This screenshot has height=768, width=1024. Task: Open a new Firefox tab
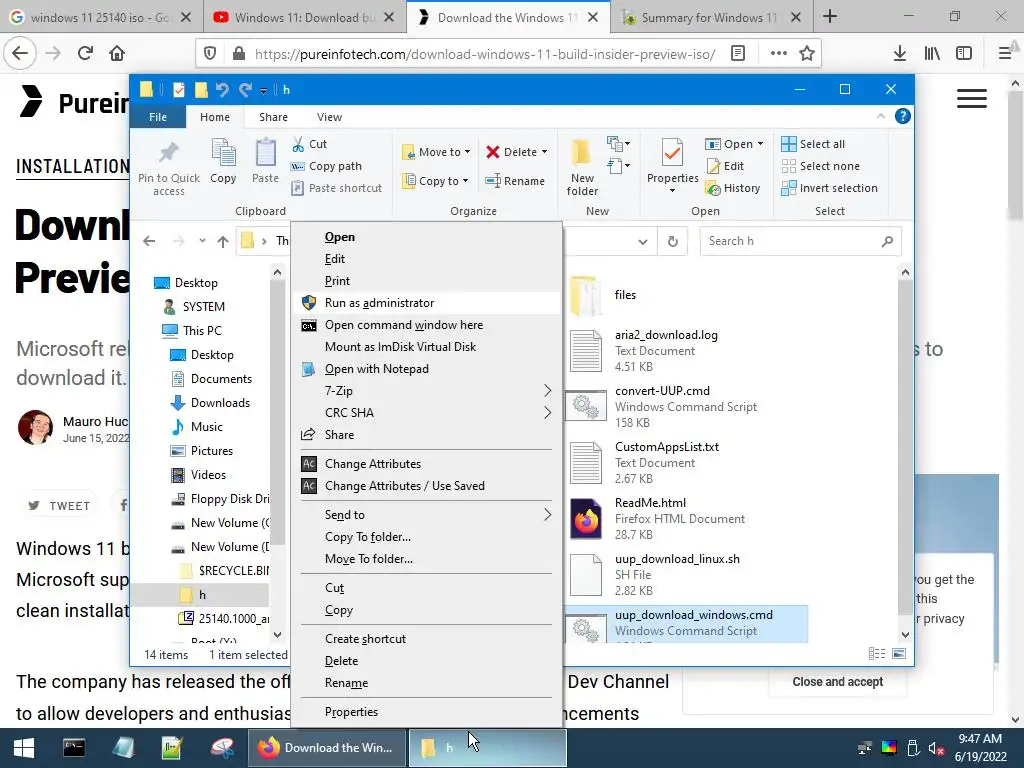point(830,16)
